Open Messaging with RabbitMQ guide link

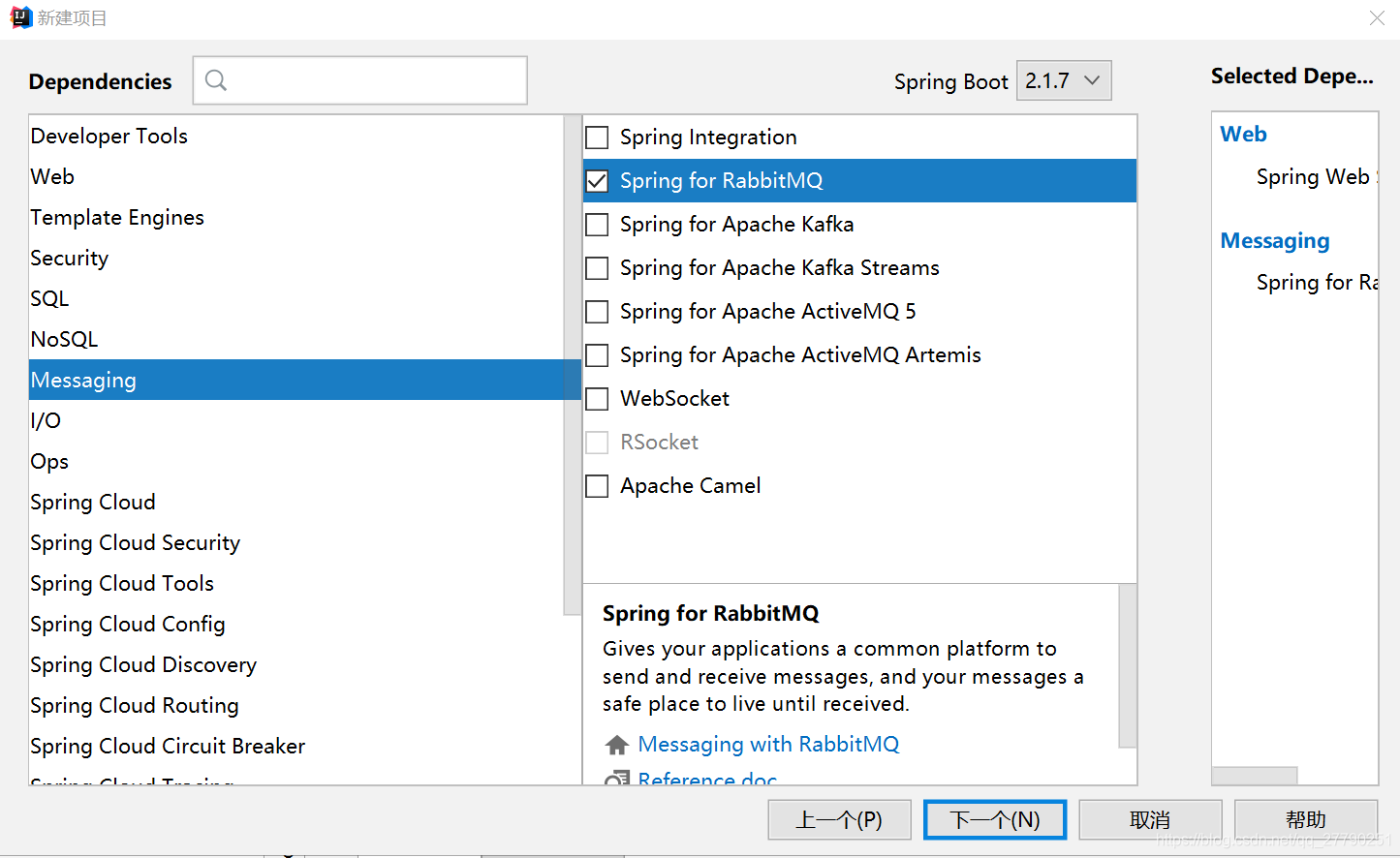[x=768, y=744]
